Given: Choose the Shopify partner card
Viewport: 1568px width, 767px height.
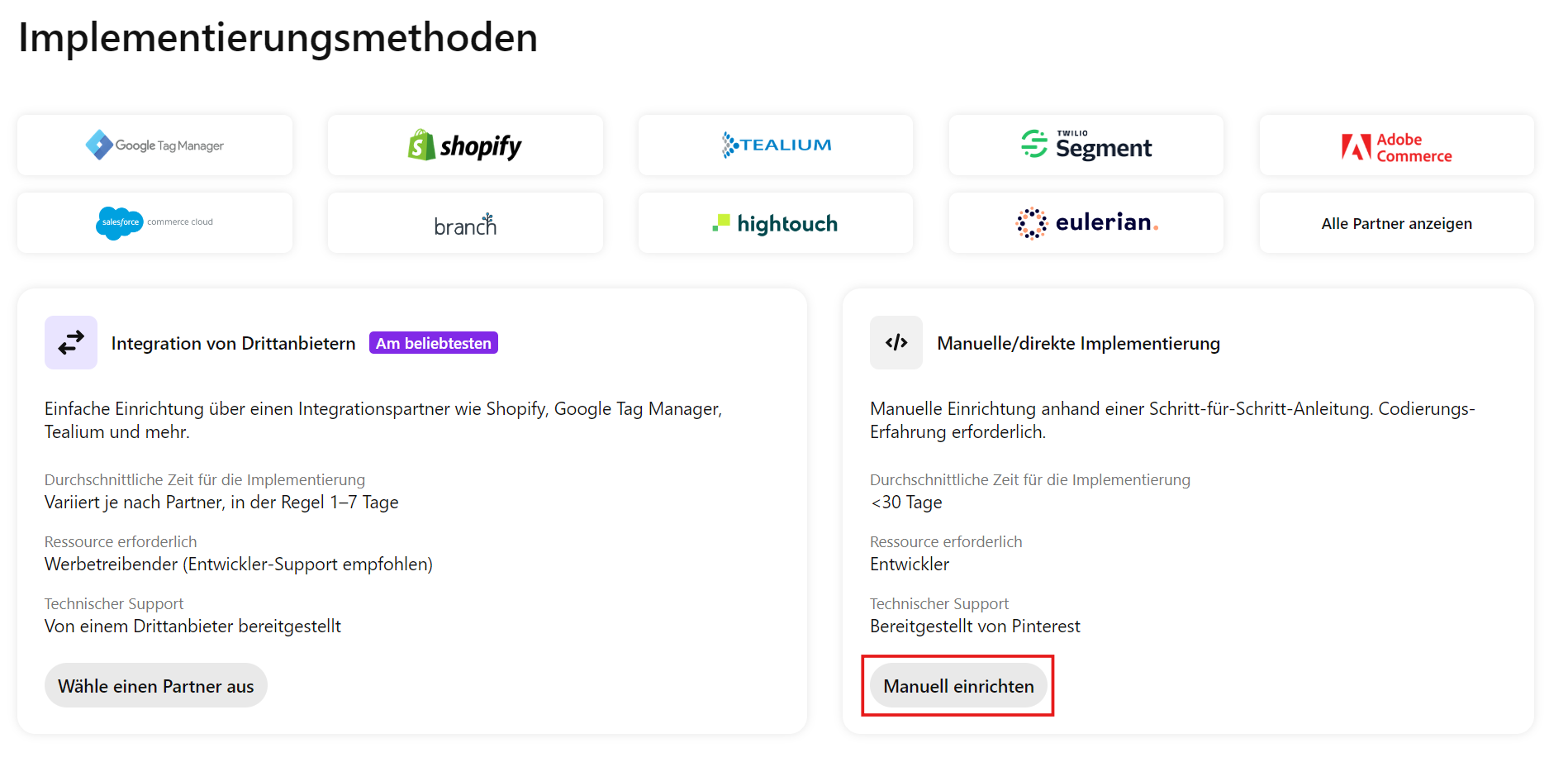Looking at the screenshot, I should click(465, 145).
